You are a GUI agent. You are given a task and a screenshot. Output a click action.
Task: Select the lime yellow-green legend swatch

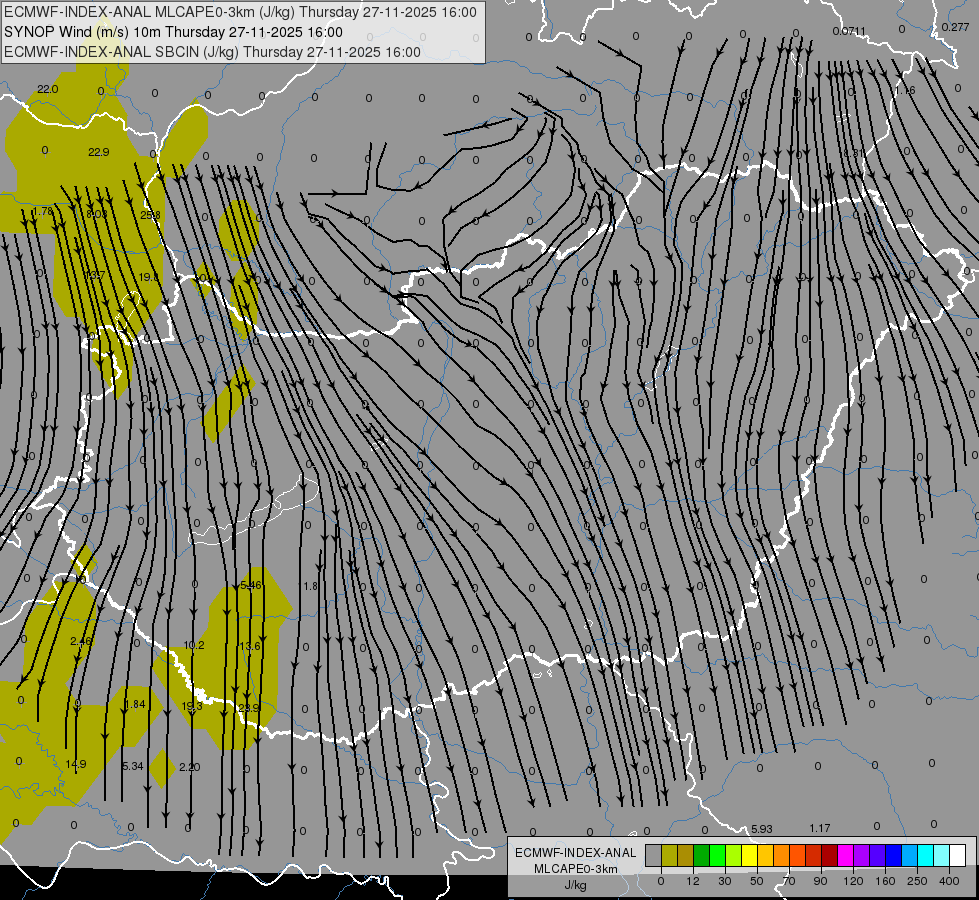[x=734, y=855]
